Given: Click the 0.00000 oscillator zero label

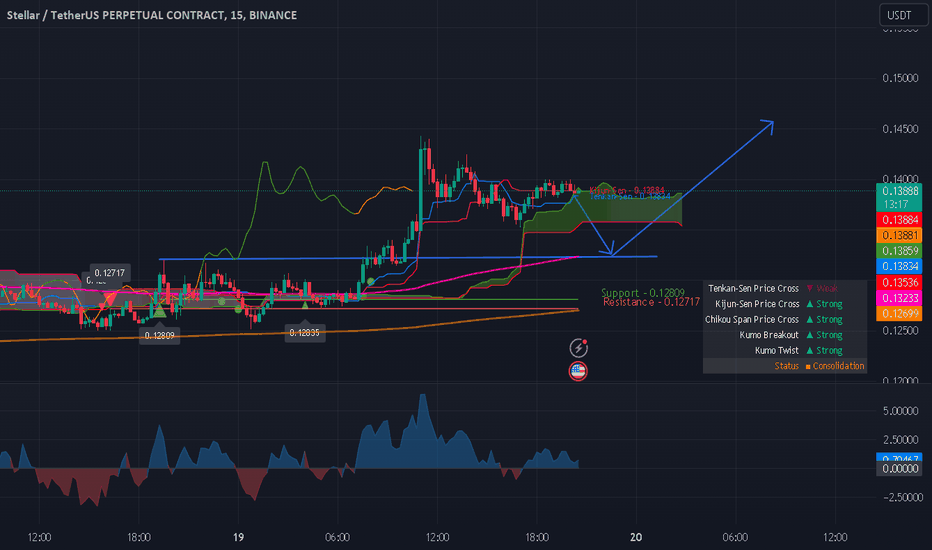Looking at the screenshot, I should pyautogui.click(x=899, y=469).
